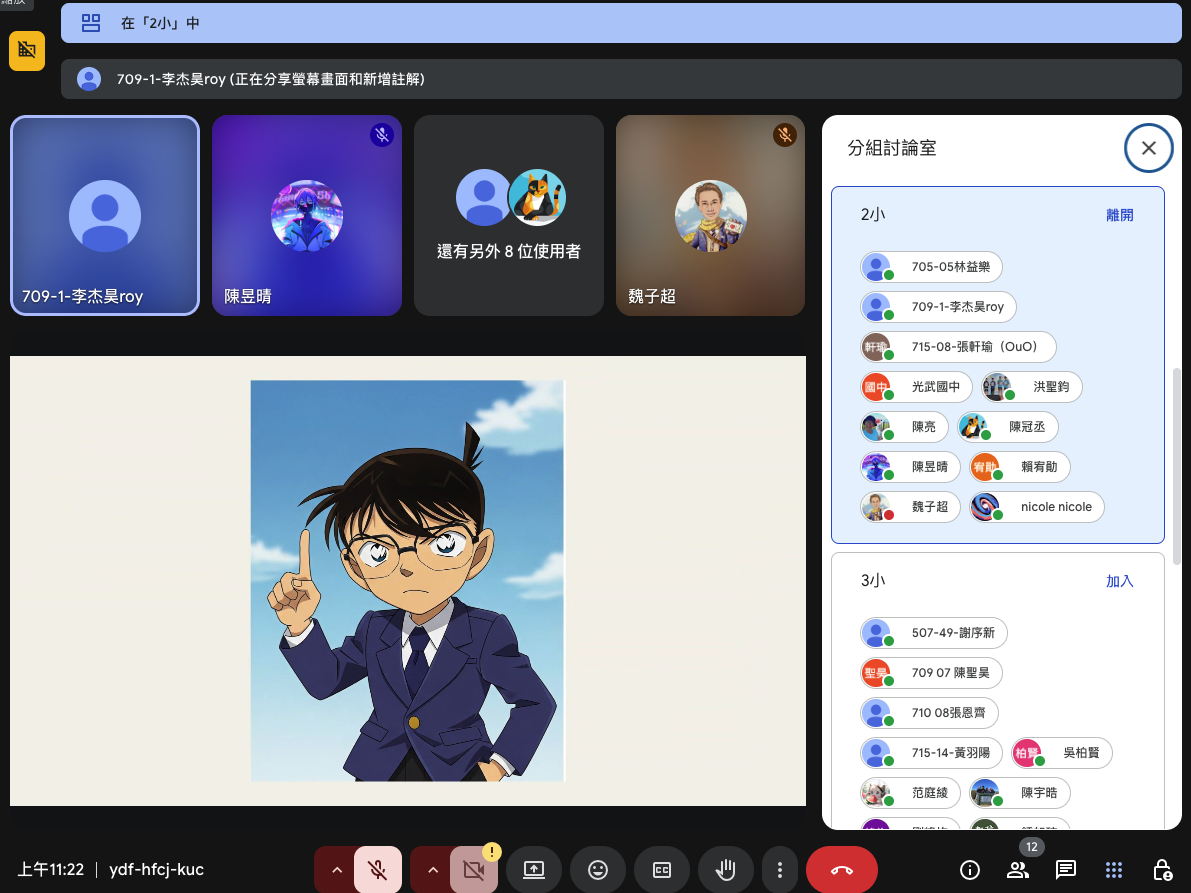Screen dimensions: 1191x893
Task: Open the activities grid icon
Action: [1114, 869]
